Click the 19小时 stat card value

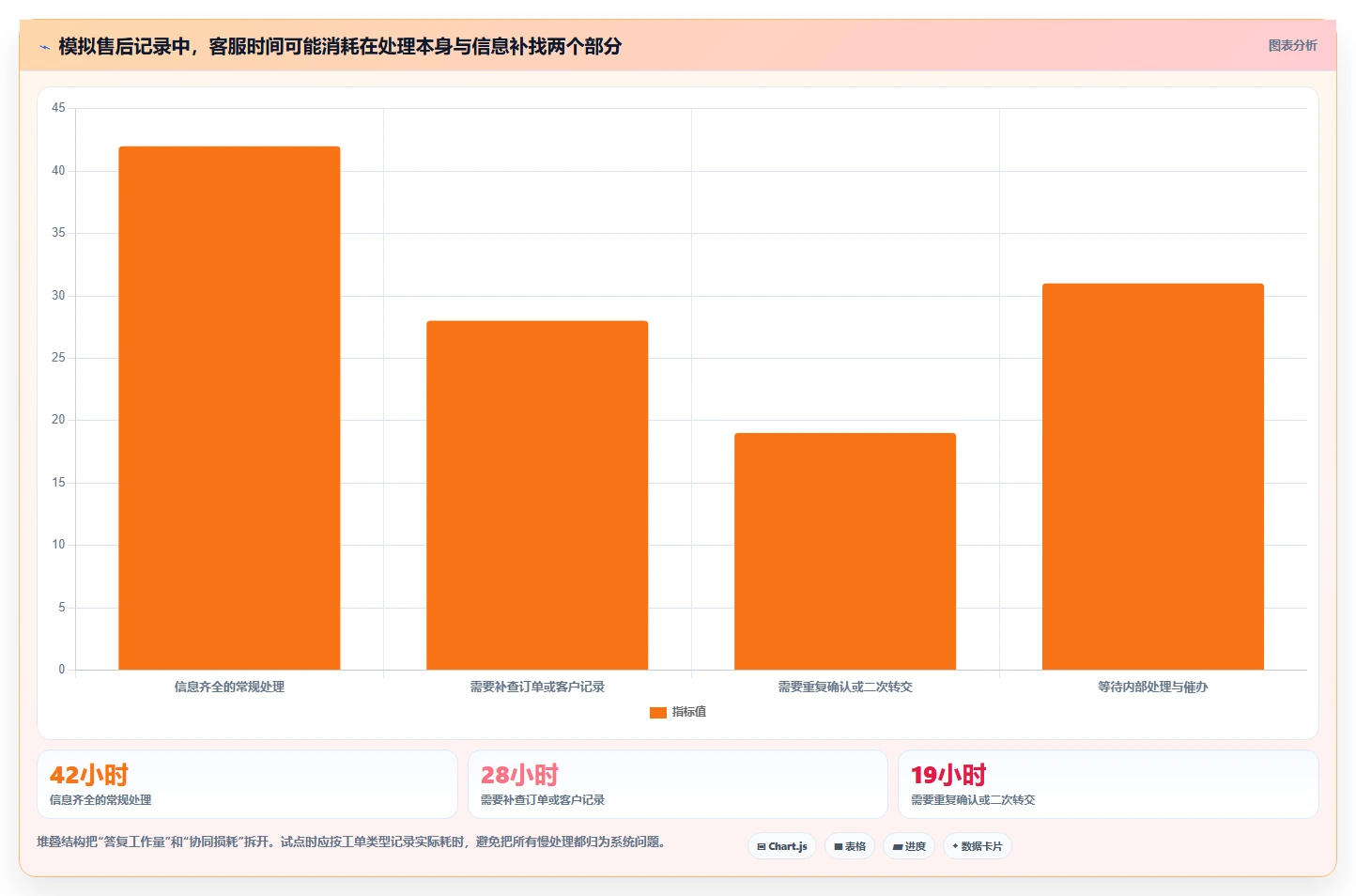click(948, 775)
